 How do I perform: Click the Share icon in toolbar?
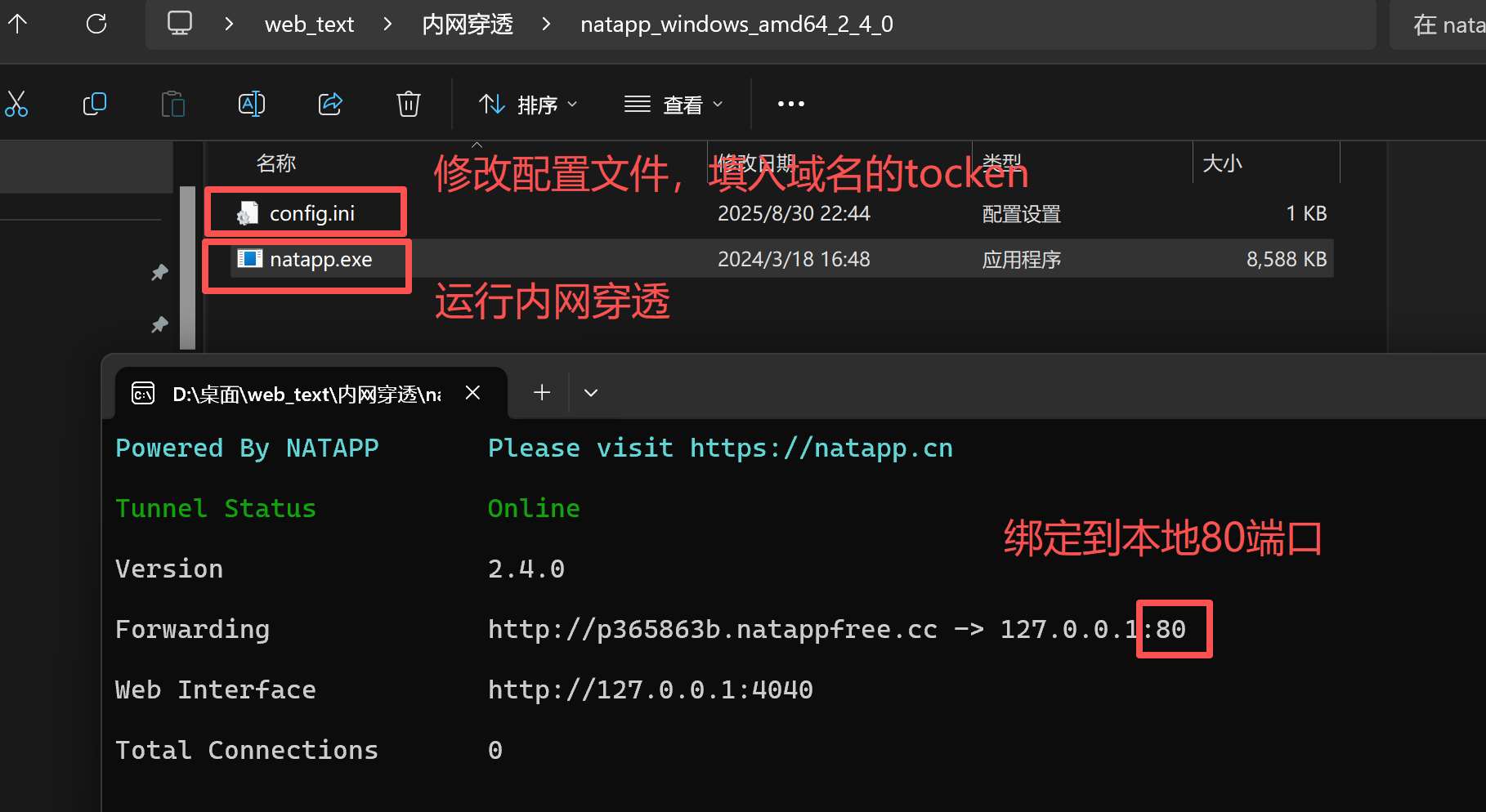click(x=330, y=104)
